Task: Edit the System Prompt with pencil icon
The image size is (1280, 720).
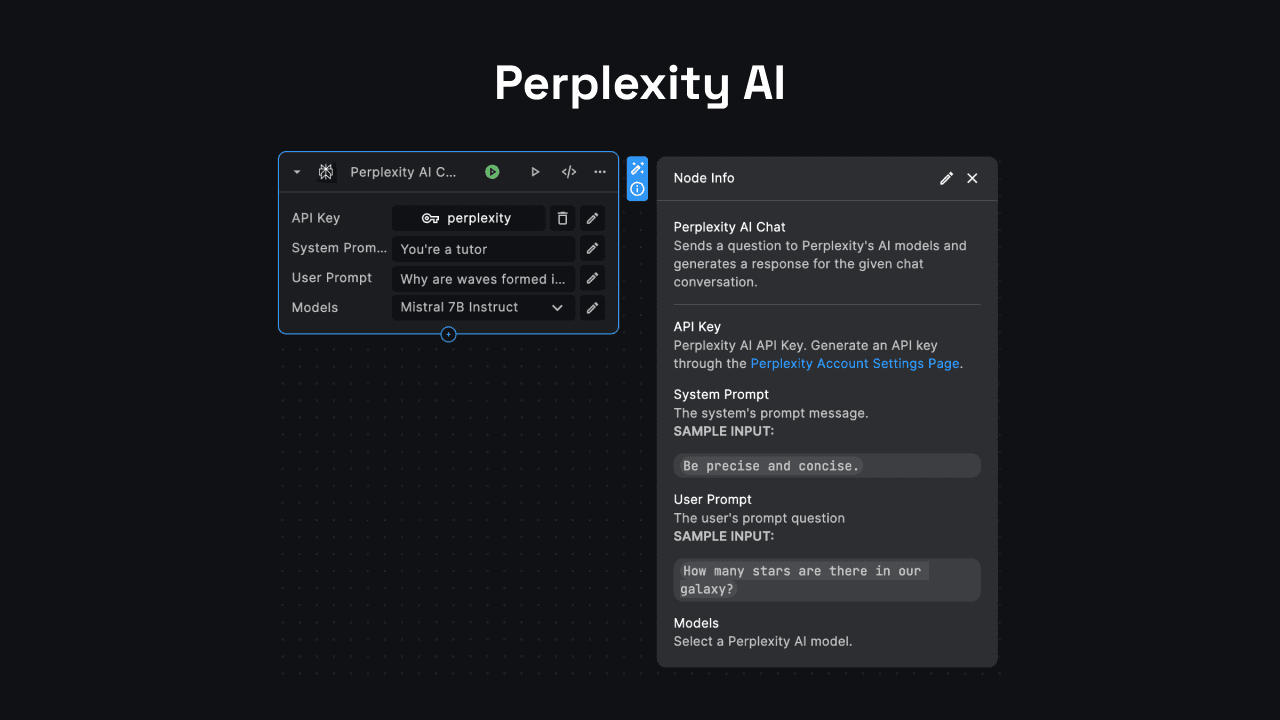Action: [592, 248]
